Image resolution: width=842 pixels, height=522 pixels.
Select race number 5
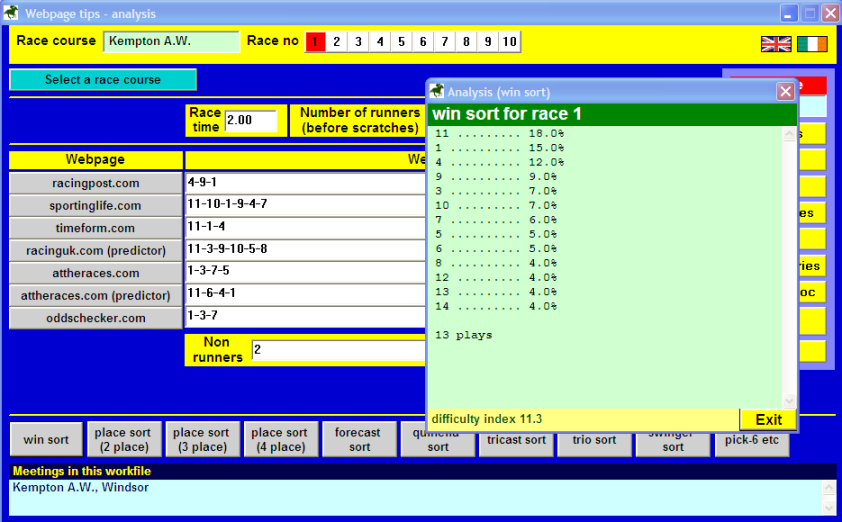pyautogui.click(x=401, y=42)
